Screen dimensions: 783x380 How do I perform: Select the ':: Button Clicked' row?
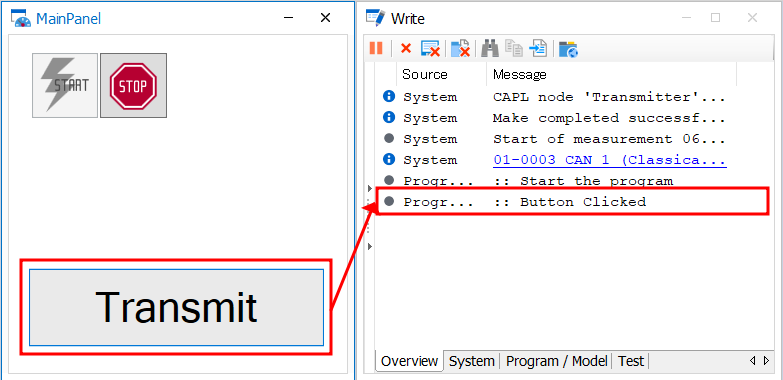tap(572, 202)
